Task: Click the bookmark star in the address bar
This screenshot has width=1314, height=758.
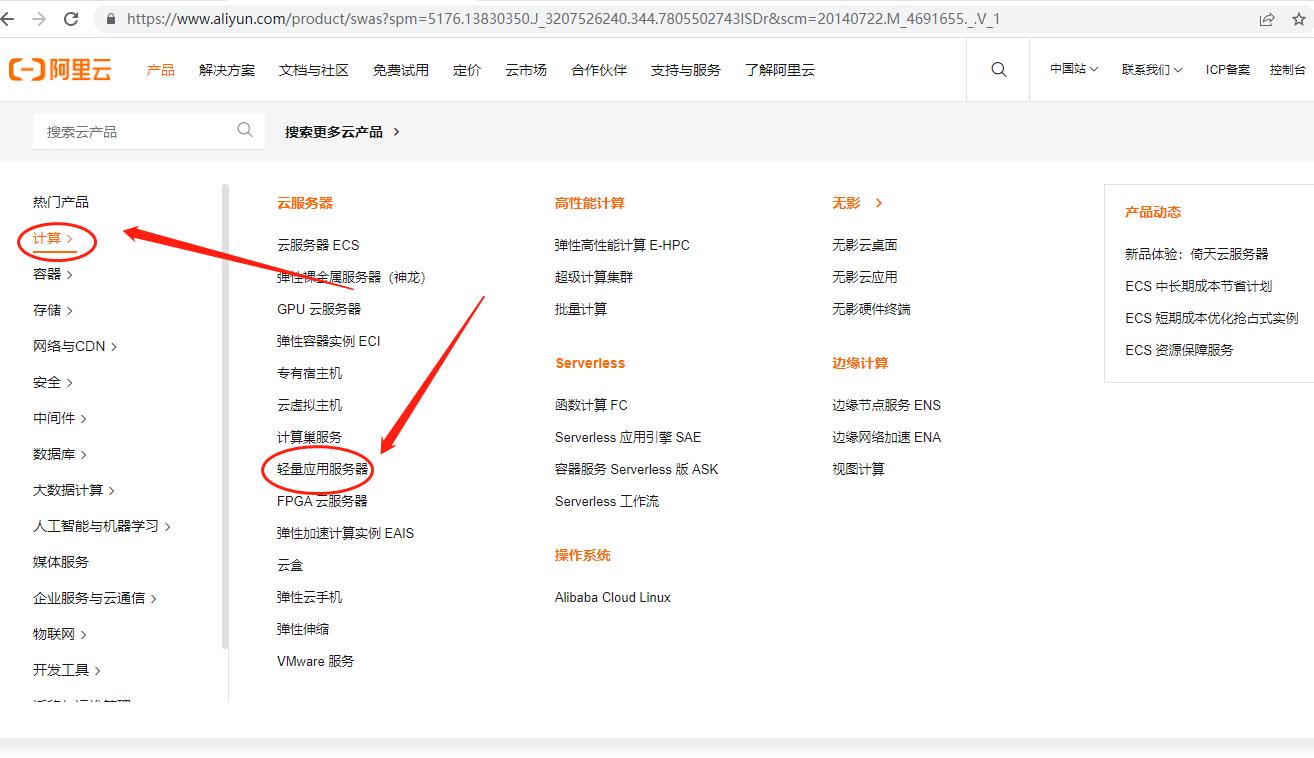Action: coord(1299,17)
